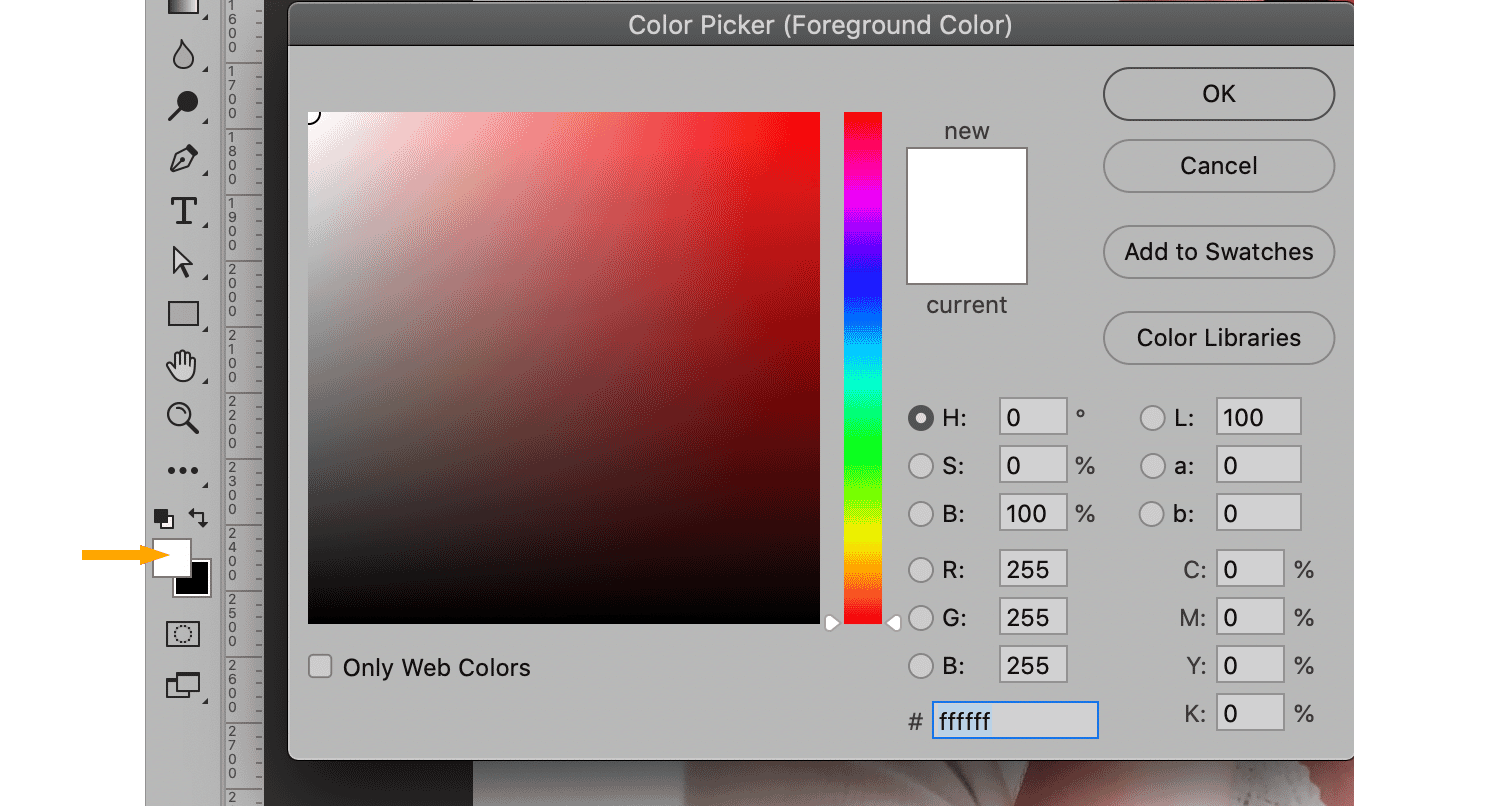Toggle Quick Mask mode
The width and height of the screenshot is (1500, 806).
tap(183, 634)
